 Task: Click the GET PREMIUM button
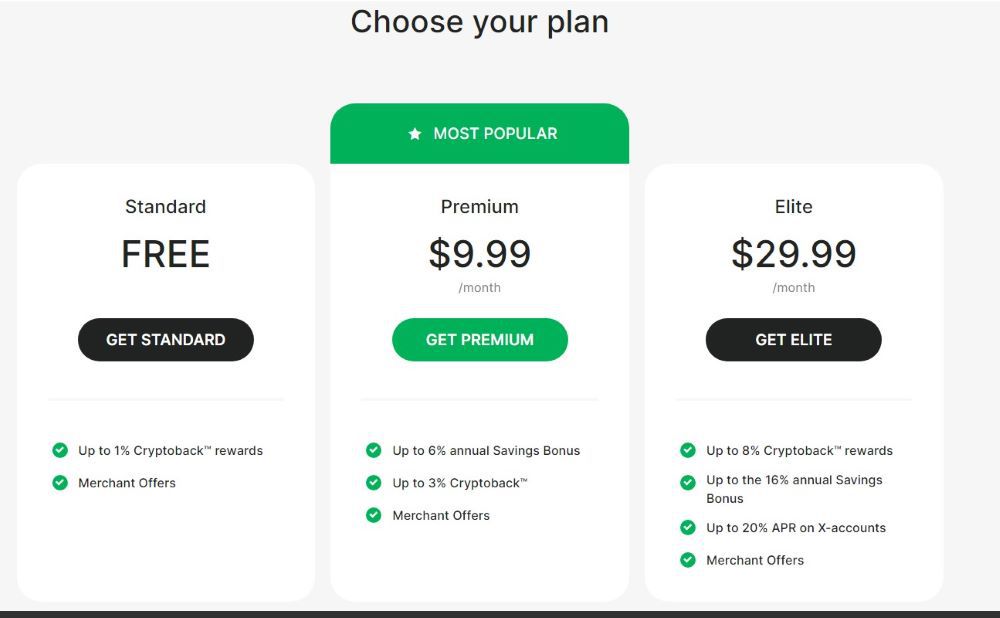pos(480,339)
